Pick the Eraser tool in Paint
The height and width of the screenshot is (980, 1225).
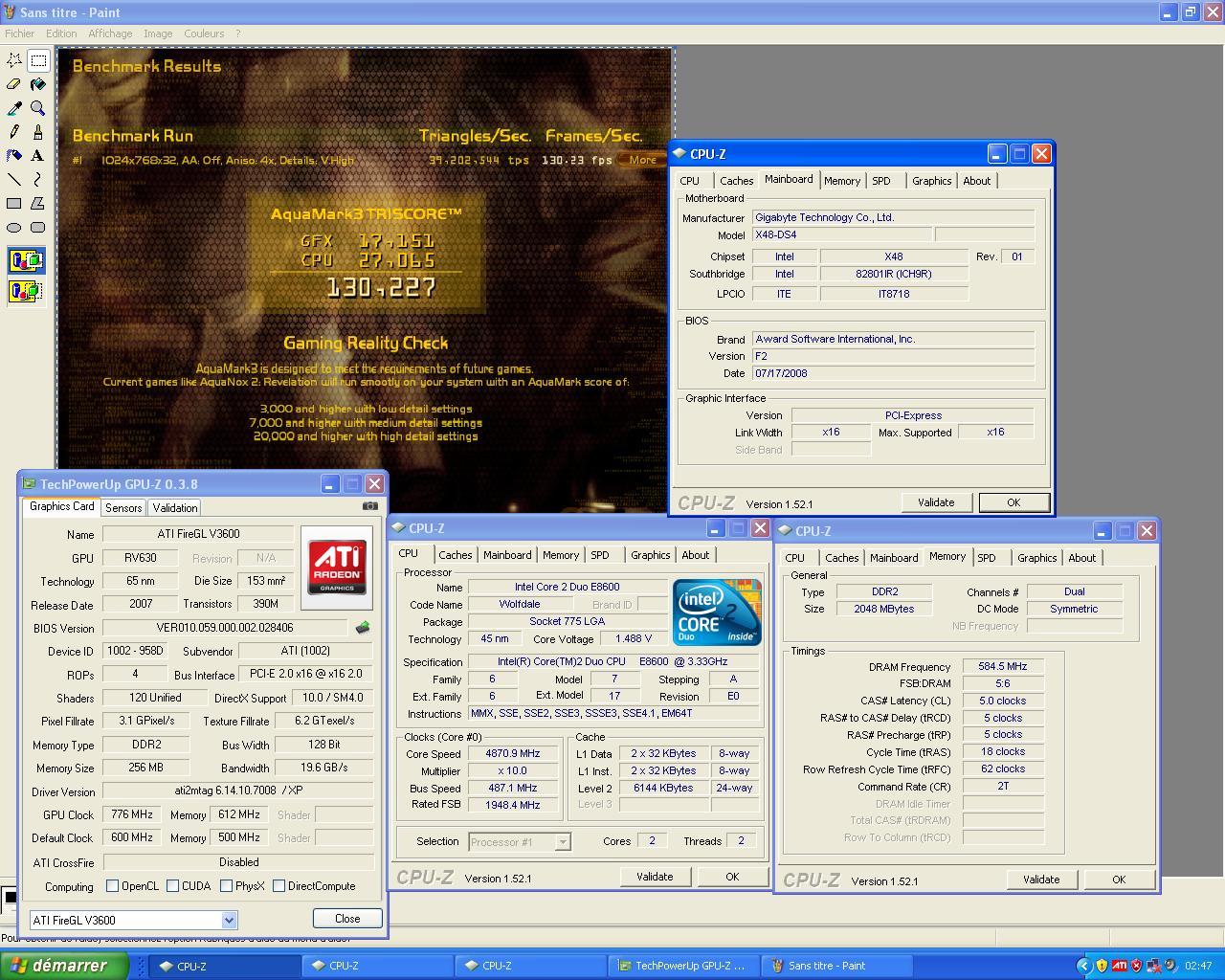(14, 84)
